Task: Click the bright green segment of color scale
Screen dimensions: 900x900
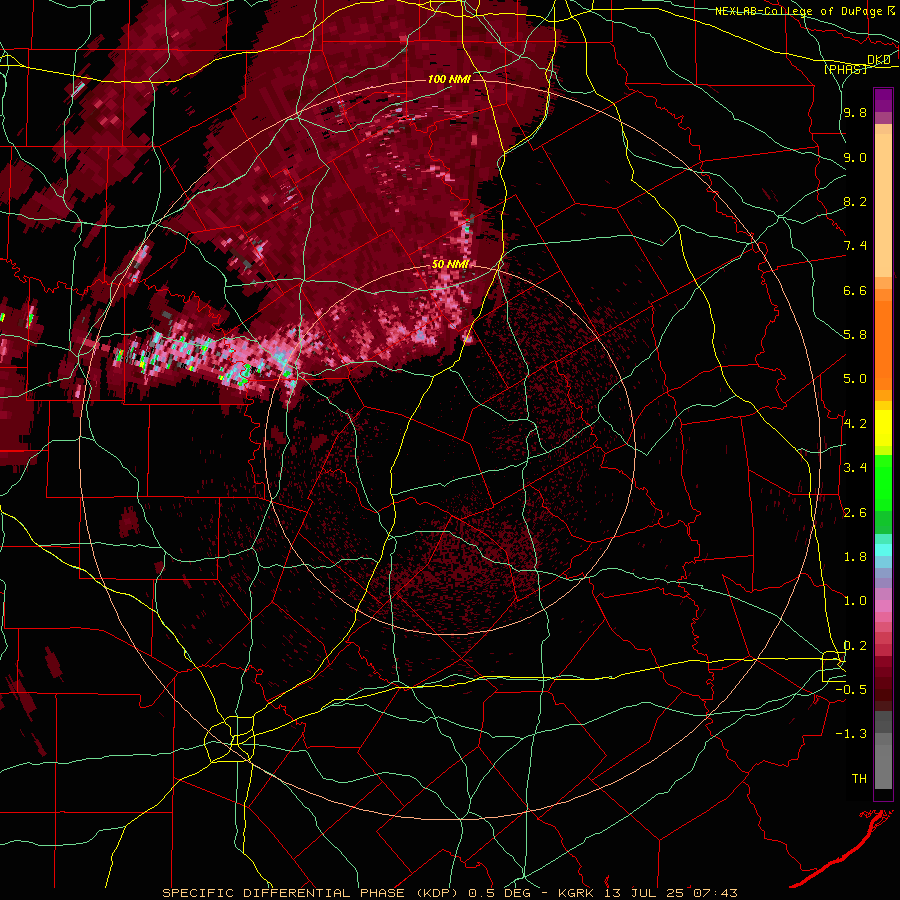Action: 883,483
